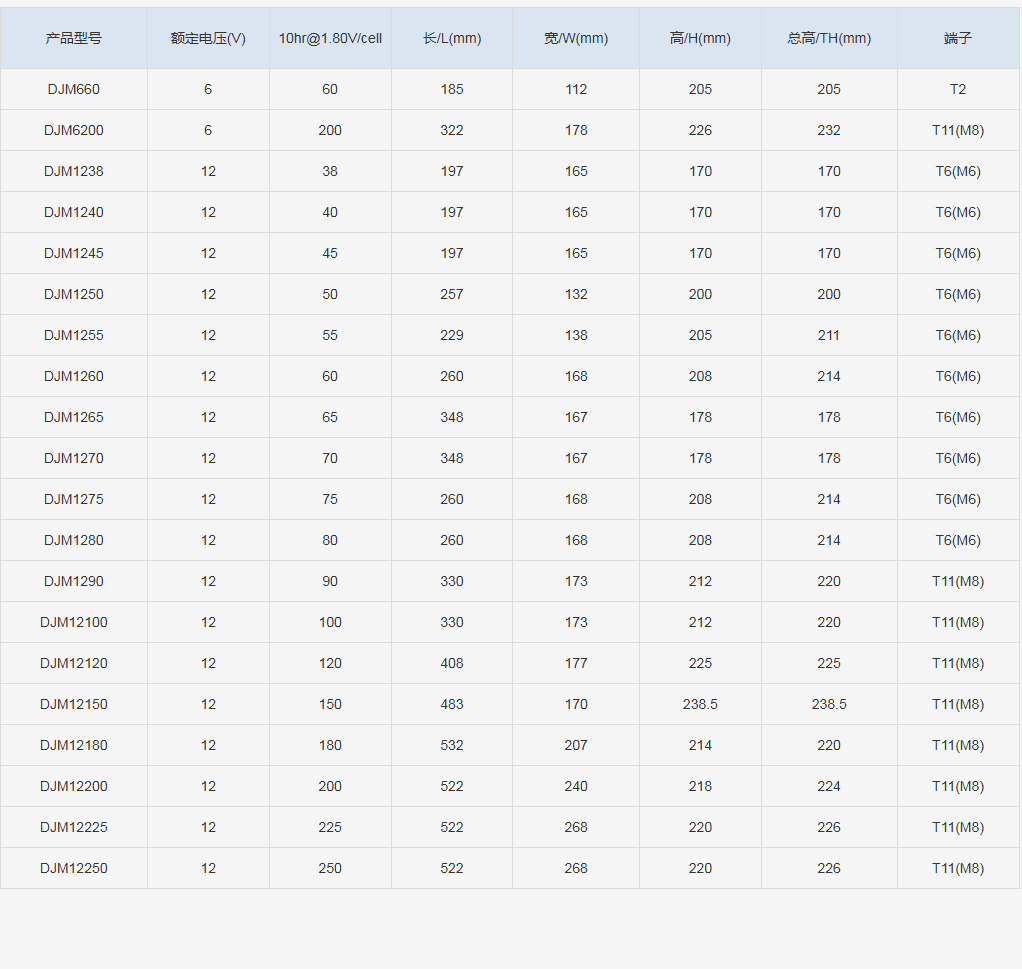This screenshot has width=1022, height=970.
Task: Select the DJM1240 model cell
Action: [x=74, y=213]
